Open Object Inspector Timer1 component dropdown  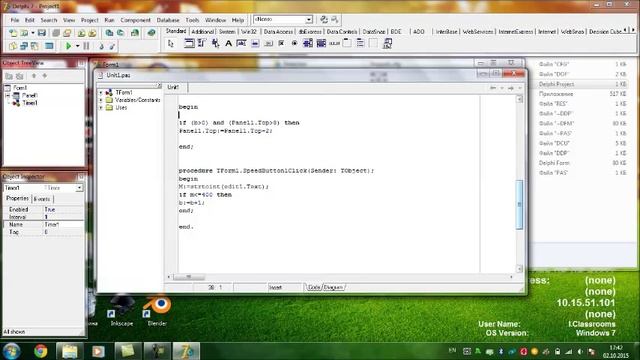tap(79, 188)
